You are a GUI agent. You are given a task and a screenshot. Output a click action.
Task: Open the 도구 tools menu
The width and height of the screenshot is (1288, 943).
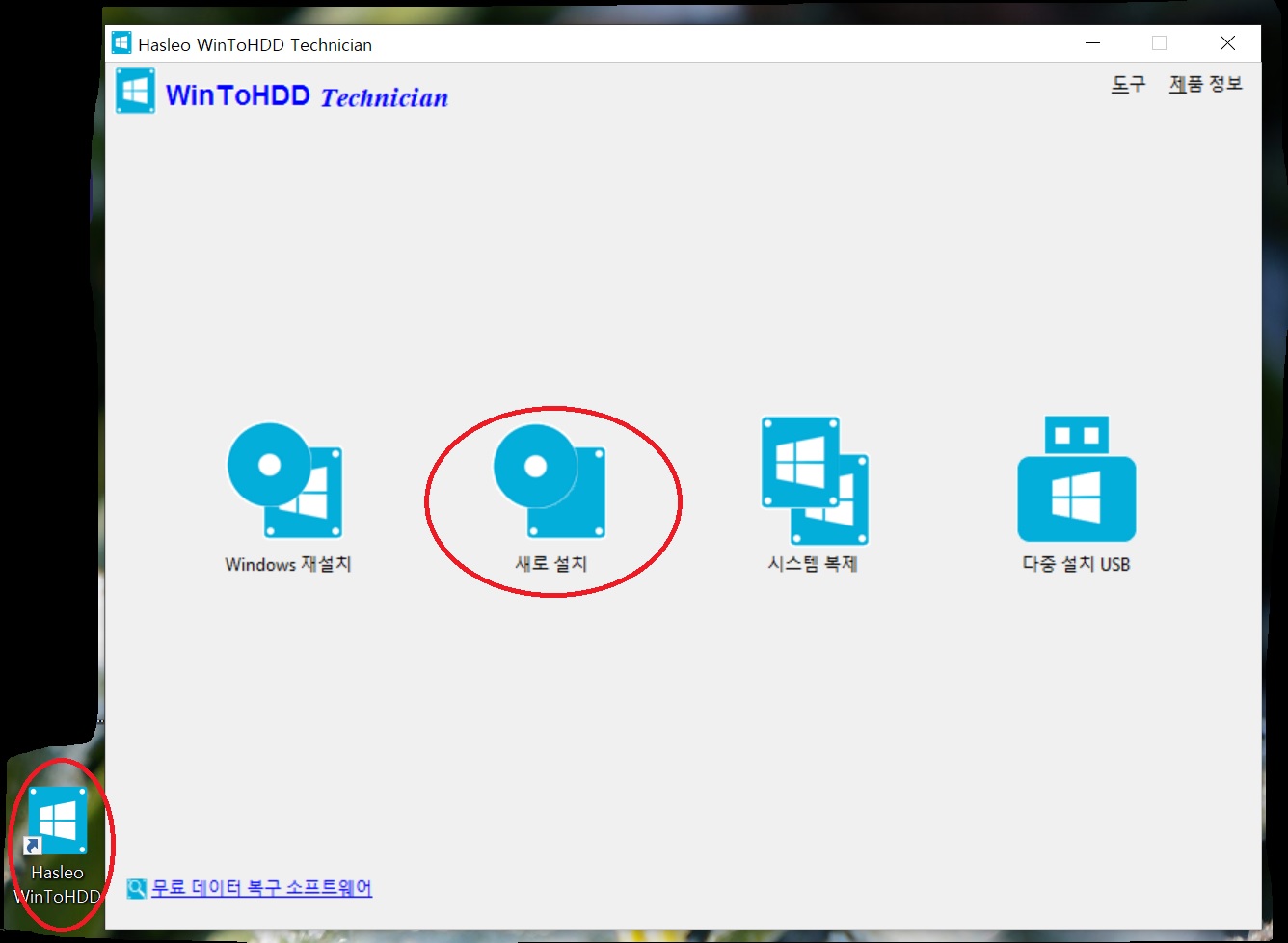click(1128, 85)
